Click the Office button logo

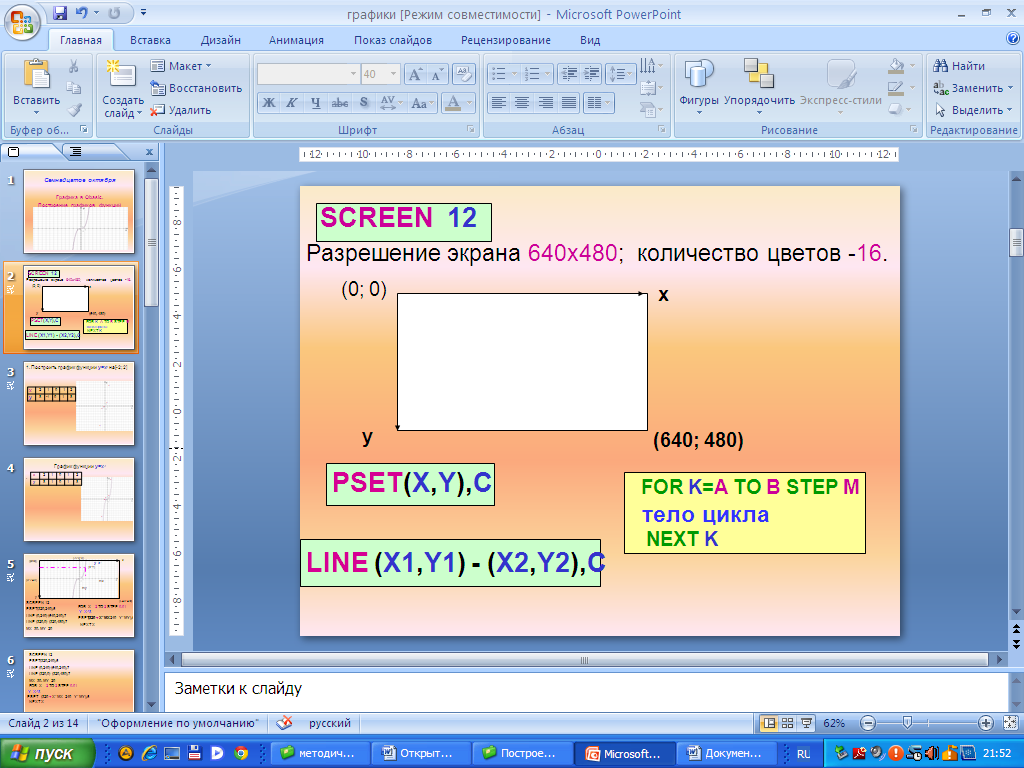pyautogui.click(x=22, y=18)
